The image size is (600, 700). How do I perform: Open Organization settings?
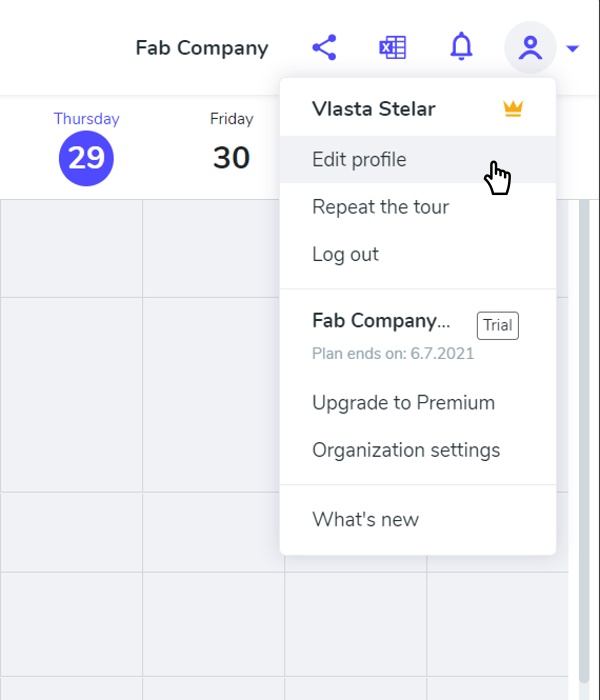tap(406, 450)
